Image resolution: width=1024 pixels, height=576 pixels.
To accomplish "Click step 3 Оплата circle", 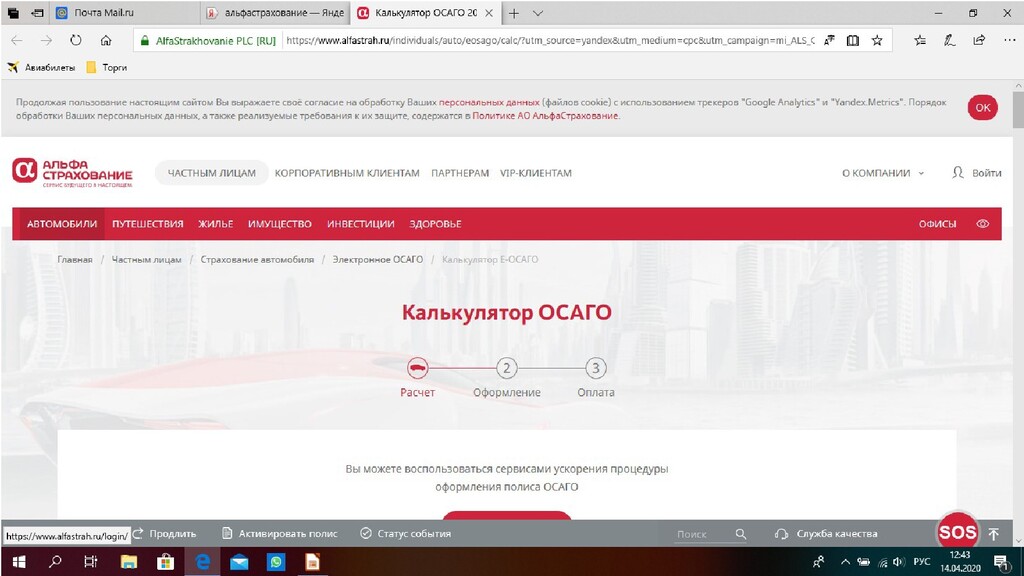I will [596, 368].
